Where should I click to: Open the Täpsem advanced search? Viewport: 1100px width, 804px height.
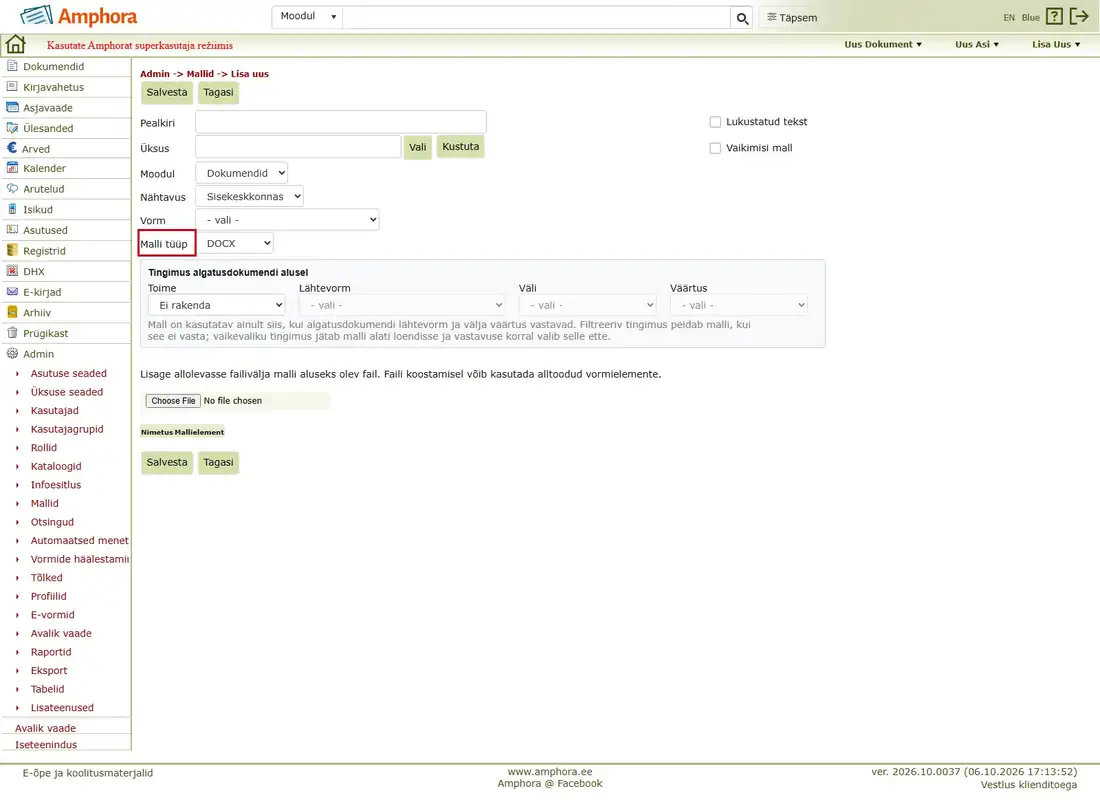pos(792,18)
